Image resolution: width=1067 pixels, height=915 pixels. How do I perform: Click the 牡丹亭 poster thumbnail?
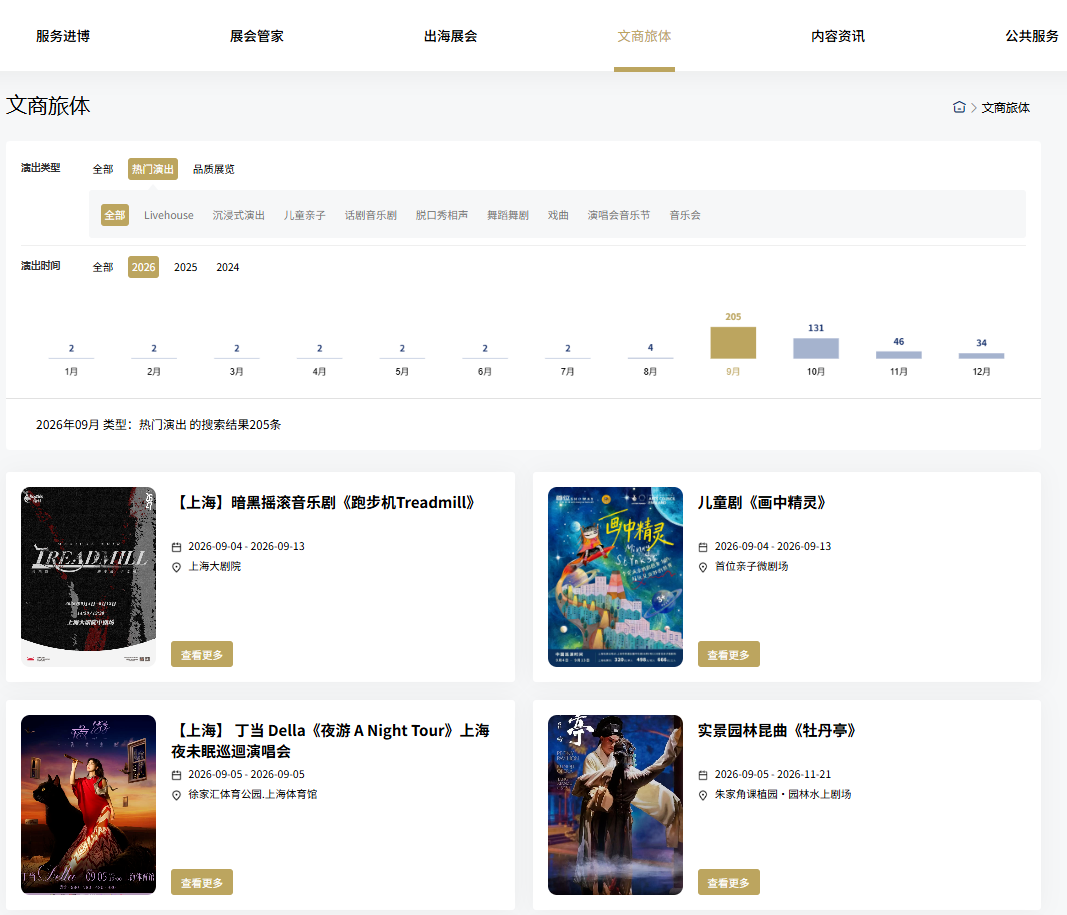[x=615, y=805]
